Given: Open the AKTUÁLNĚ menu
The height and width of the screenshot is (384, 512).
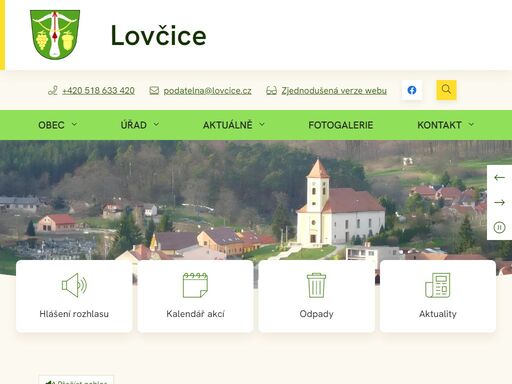Looking at the screenshot, I should pos(228,125).
